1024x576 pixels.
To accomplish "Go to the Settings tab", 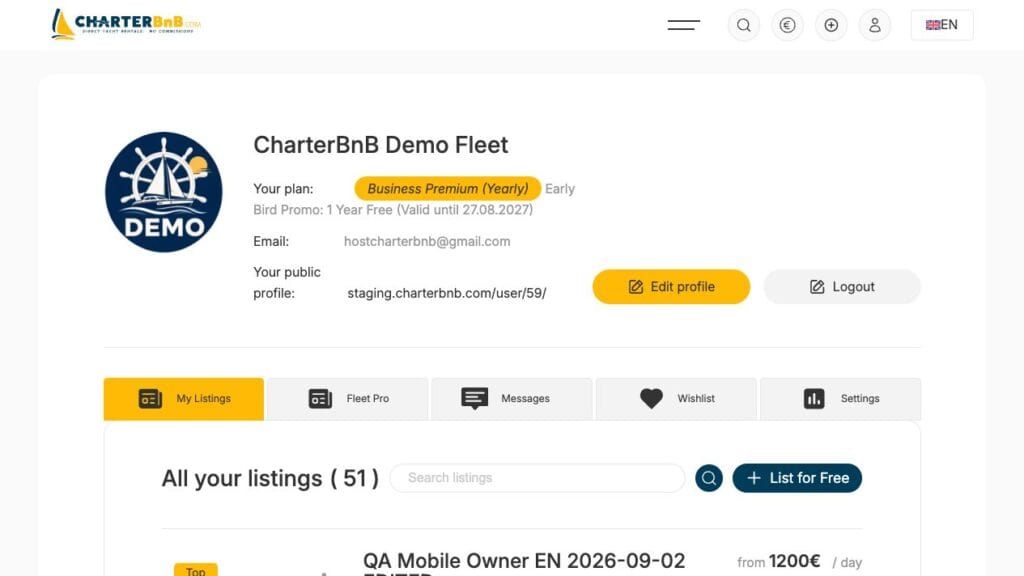I will click(x=841, y=398).
